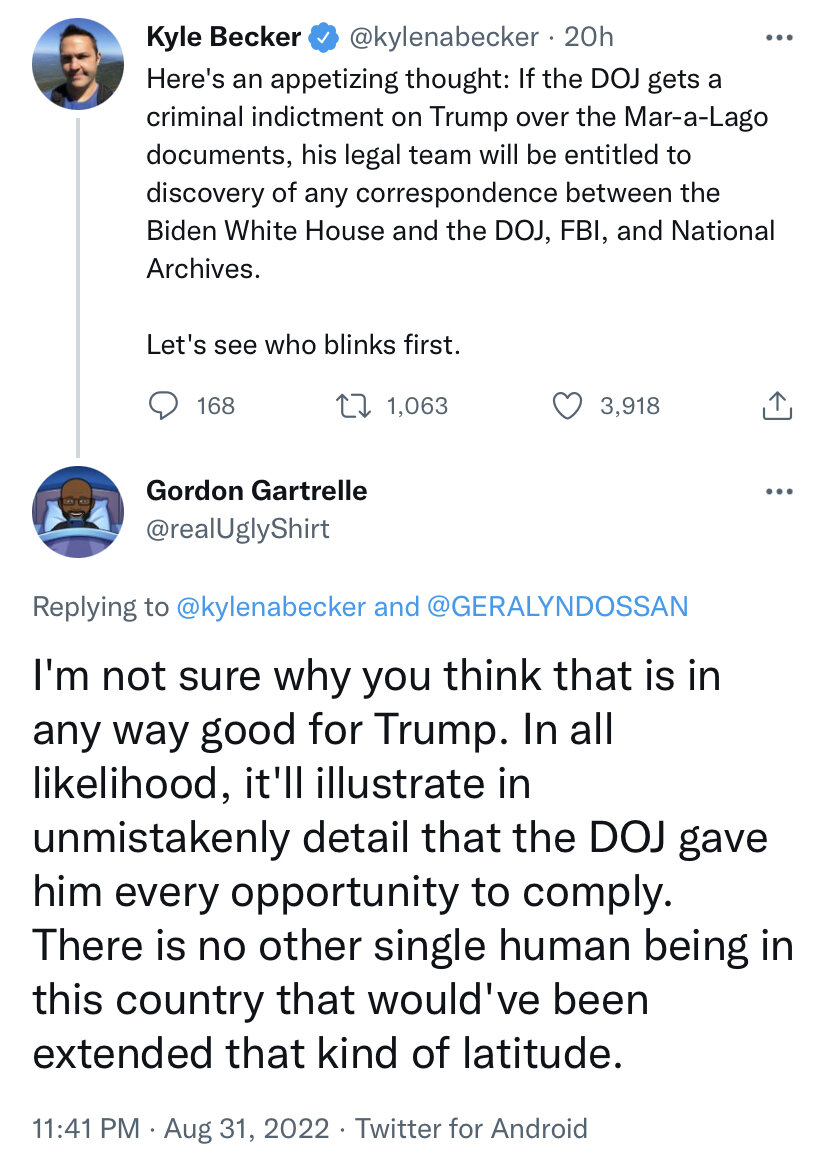The width and height of the screenshot is (828, 1162).
Task: Click the 11:41 PM · Aug 31, 2022 timestamp
Action: [x=181, y=1129]
